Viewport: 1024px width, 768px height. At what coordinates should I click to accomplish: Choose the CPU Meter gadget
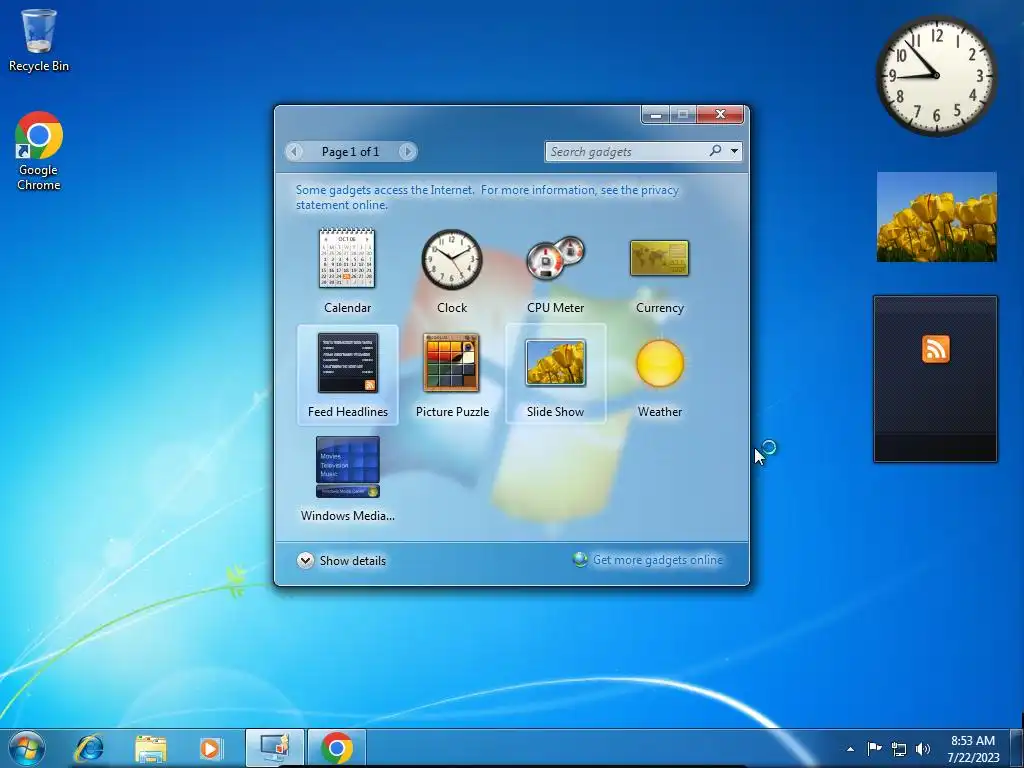(556, 259)
